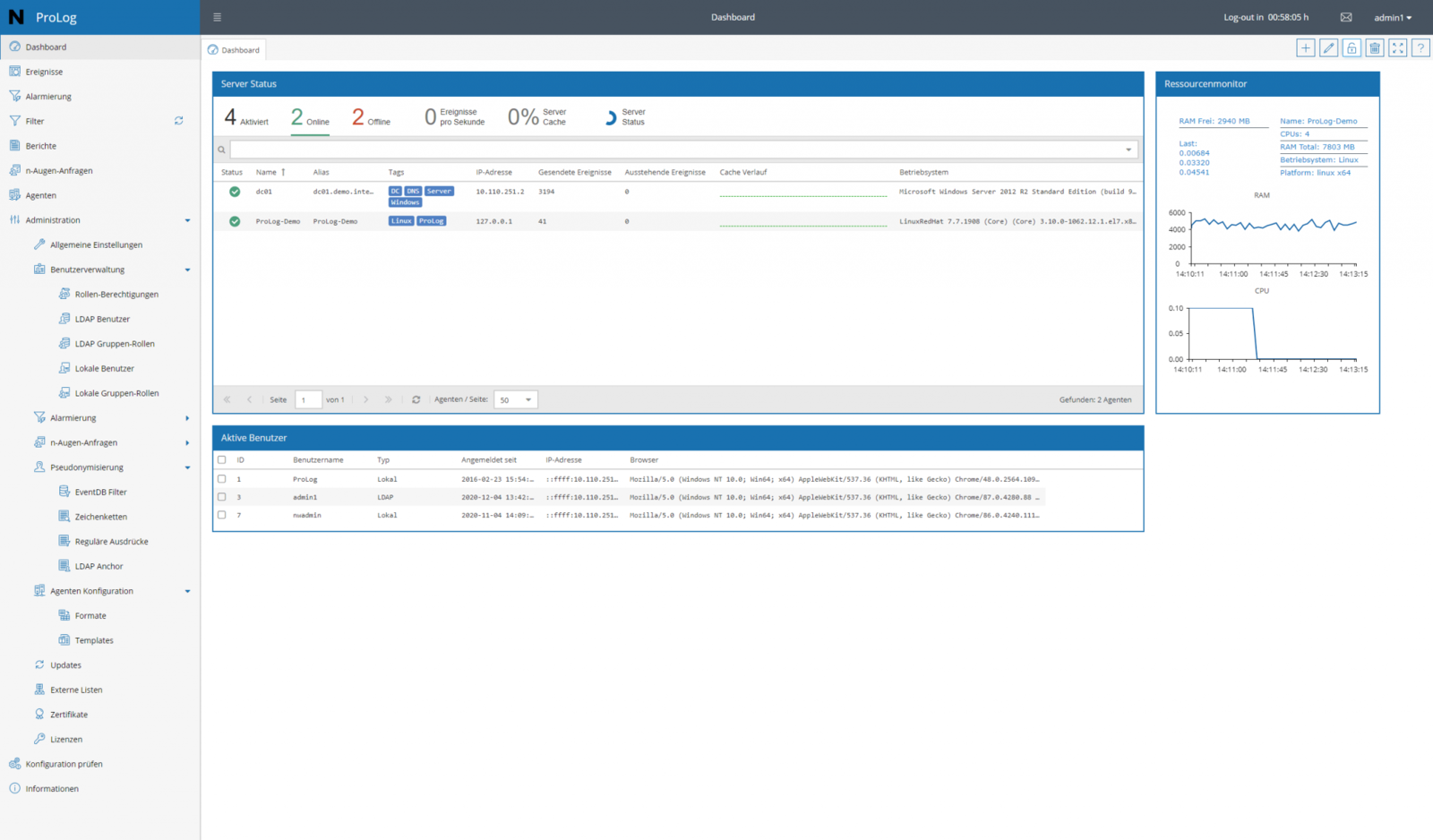Click the refresh icon next to Filter

point(179,120)
